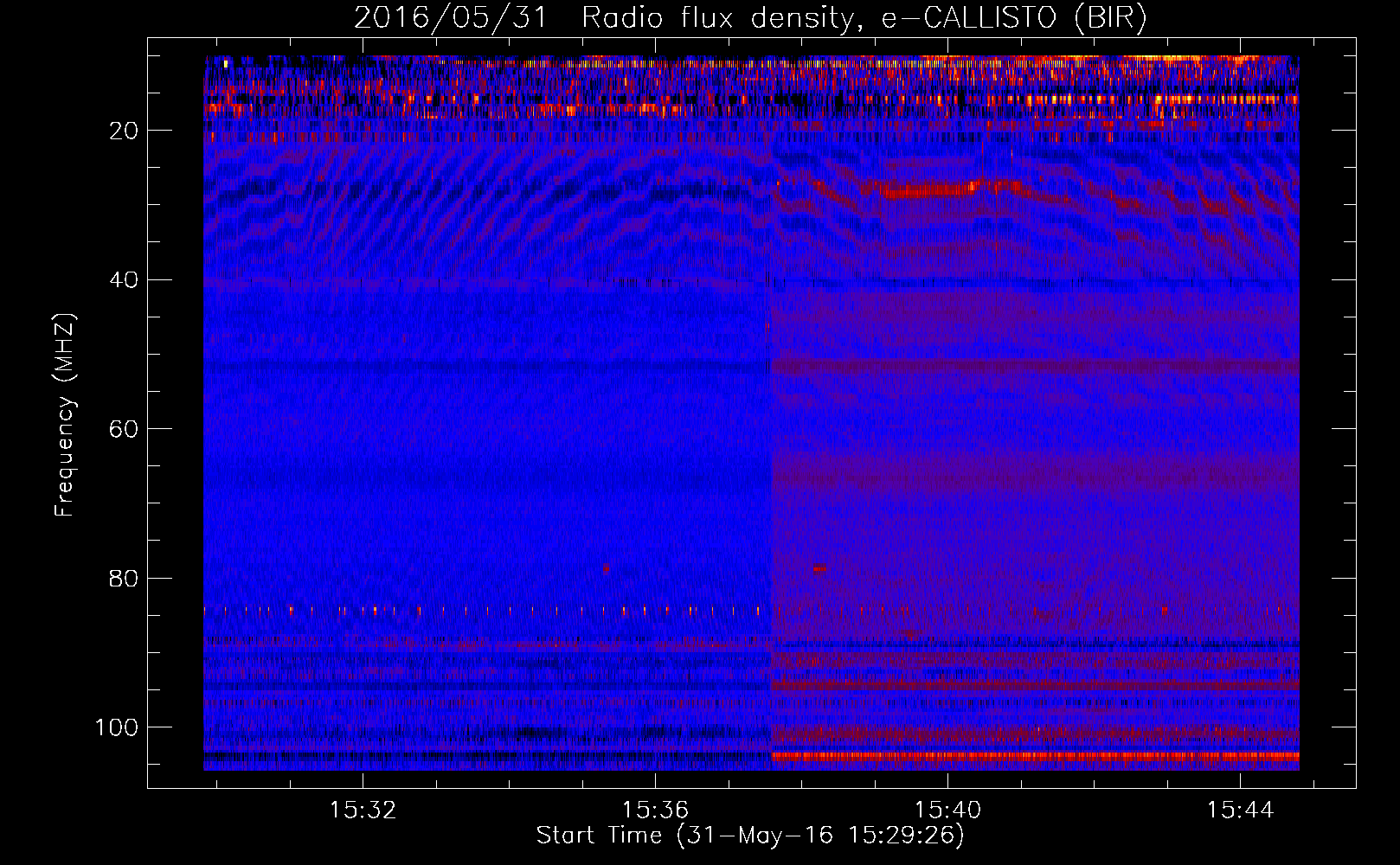Viewport: 1400px width, 865px height.
Task: Click the plot title '2016/05/31 Radio flux density'
Action: click(604, 18)
